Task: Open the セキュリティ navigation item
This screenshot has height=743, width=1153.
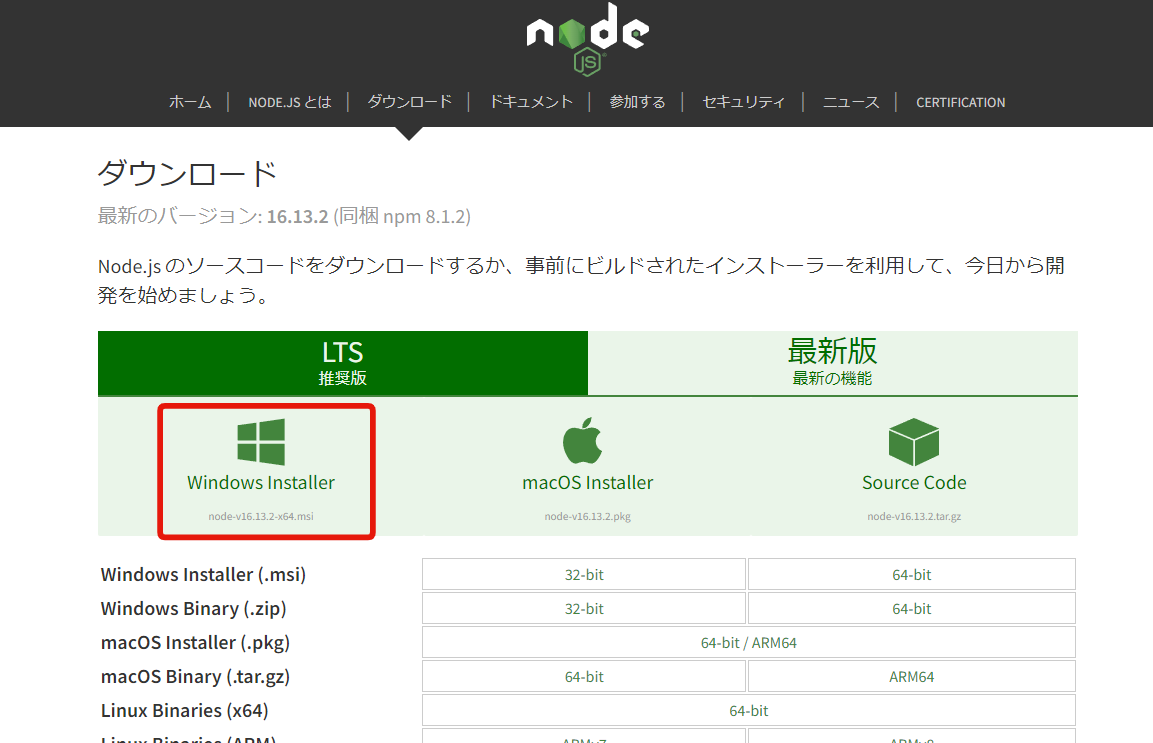Action: pyautogui.click(x=743, y=102)
